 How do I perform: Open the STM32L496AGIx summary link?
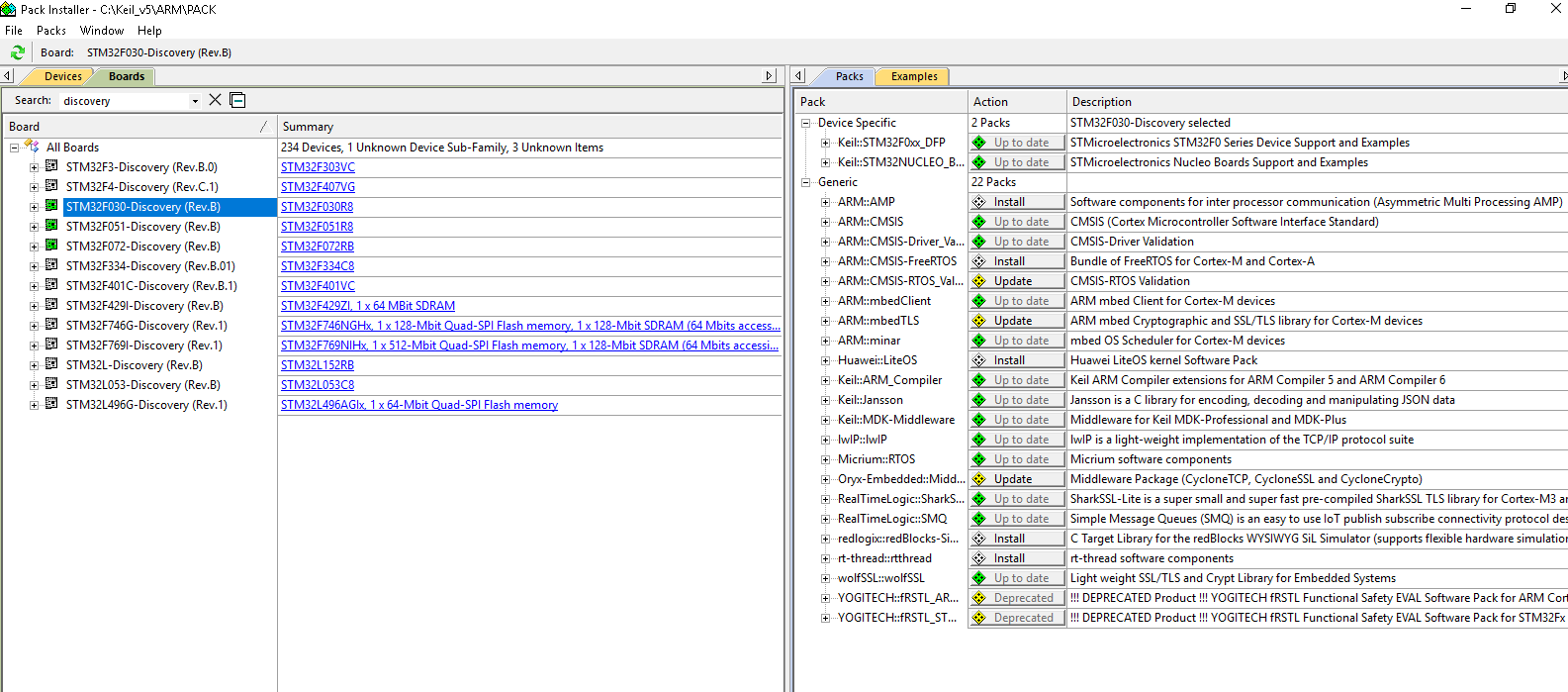[419, 405]
